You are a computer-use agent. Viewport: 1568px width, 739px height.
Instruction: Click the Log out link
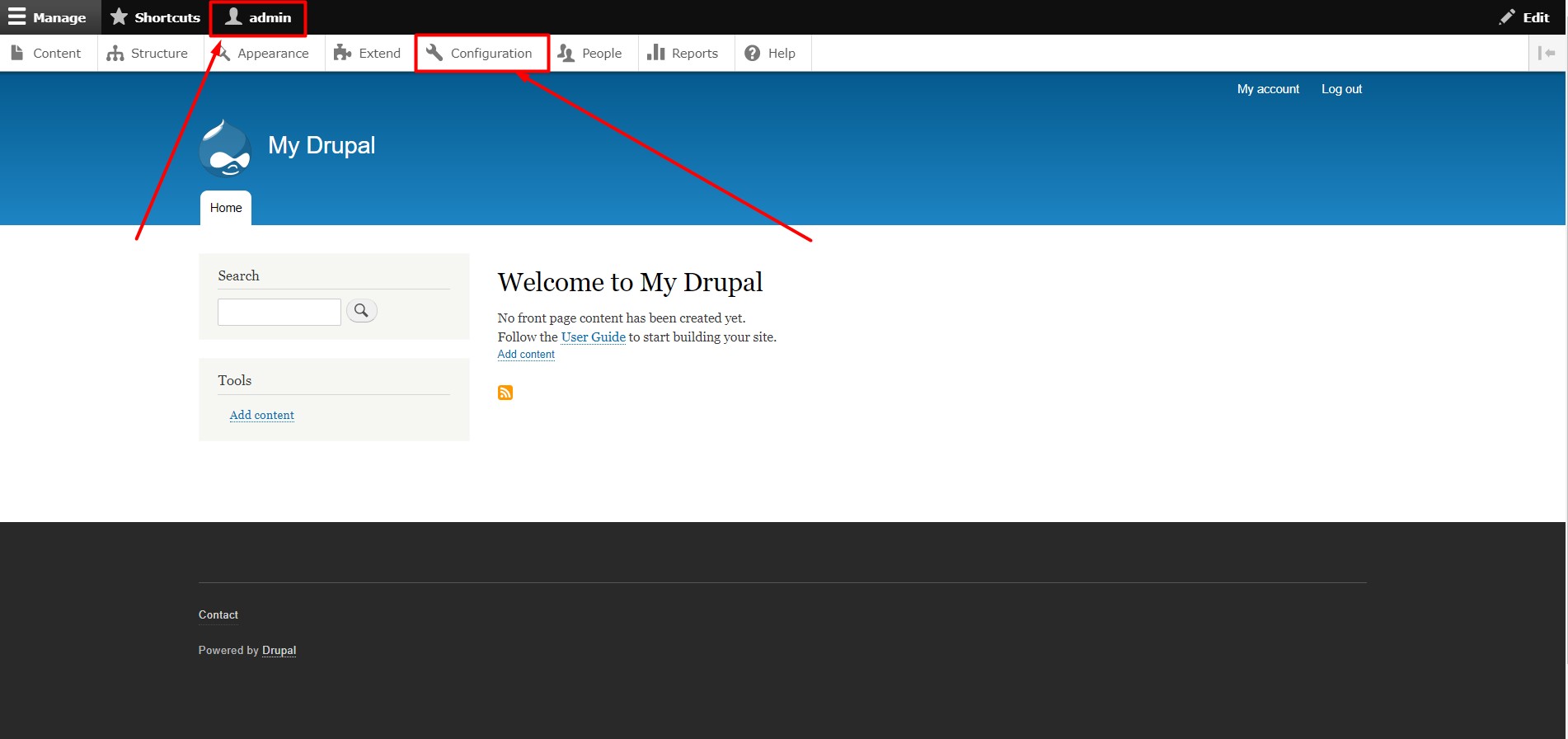pos(1341,89)
